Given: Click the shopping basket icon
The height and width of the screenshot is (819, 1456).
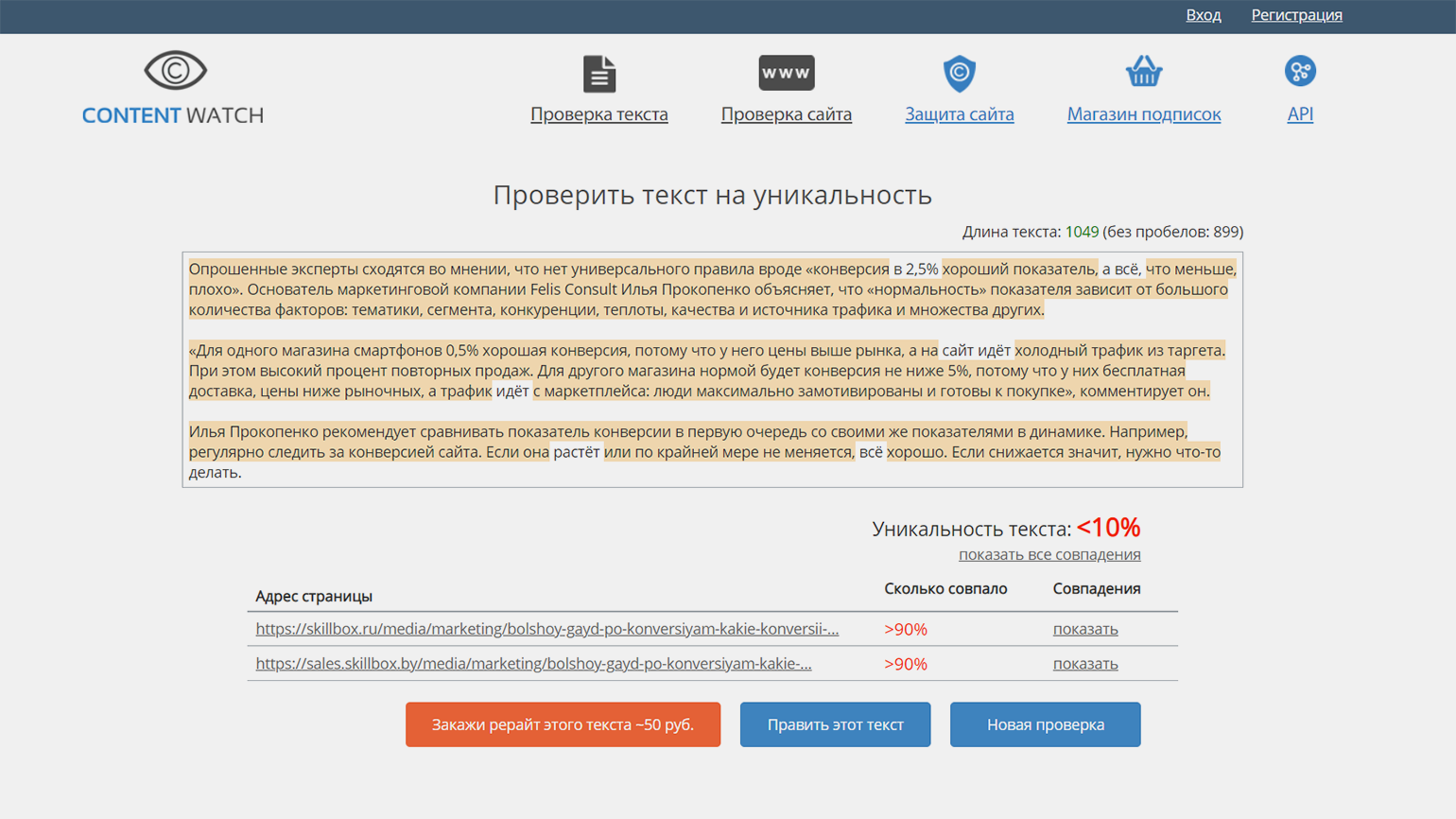Looking at the screenshot, I should pos(1143,72).
